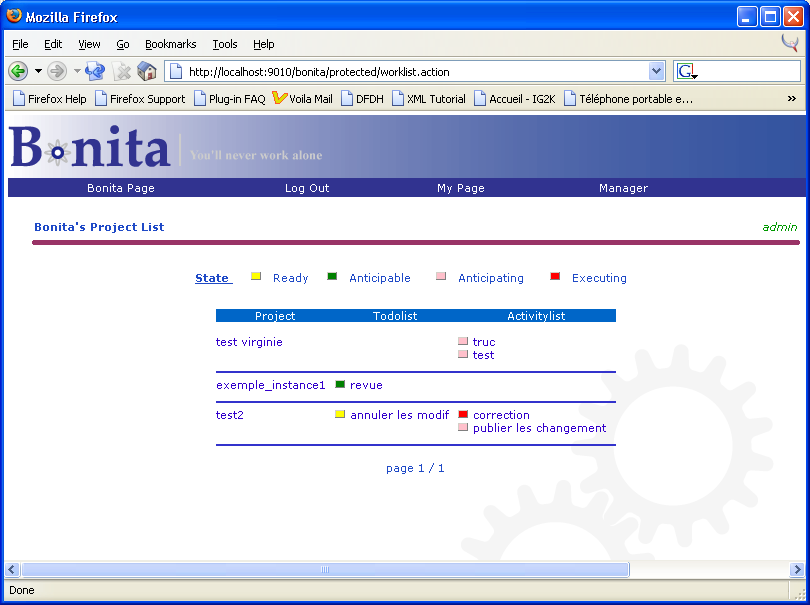Open the Back button history dropdown arrow

click(38, 71)
